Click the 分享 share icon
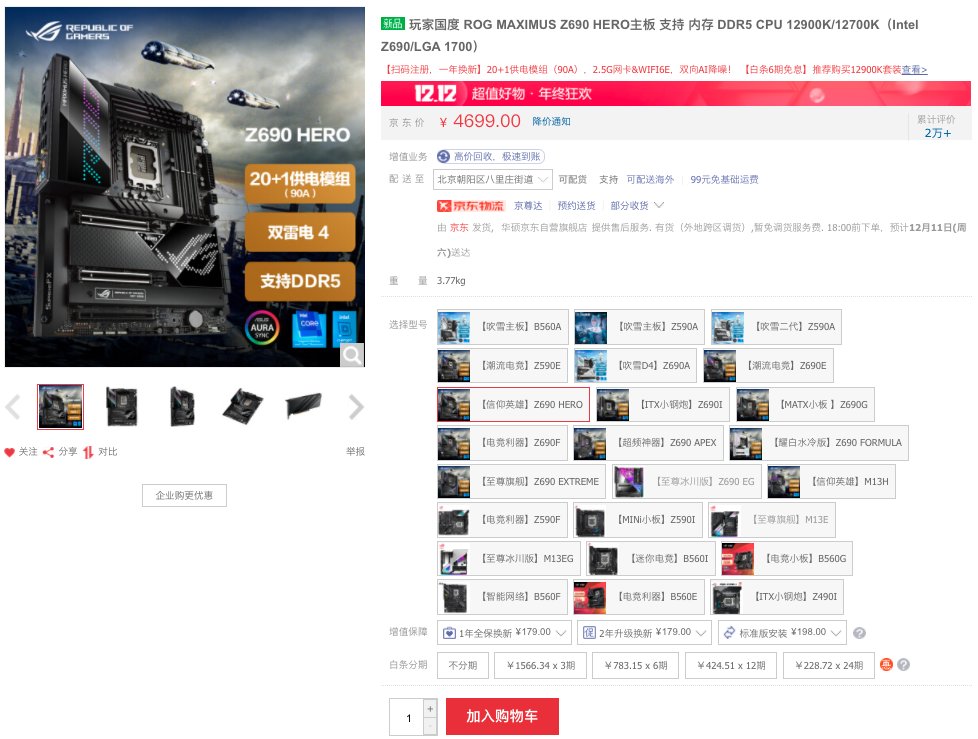Image resolution: width=978 pixels, height=739 pixels. coord(48,452)
